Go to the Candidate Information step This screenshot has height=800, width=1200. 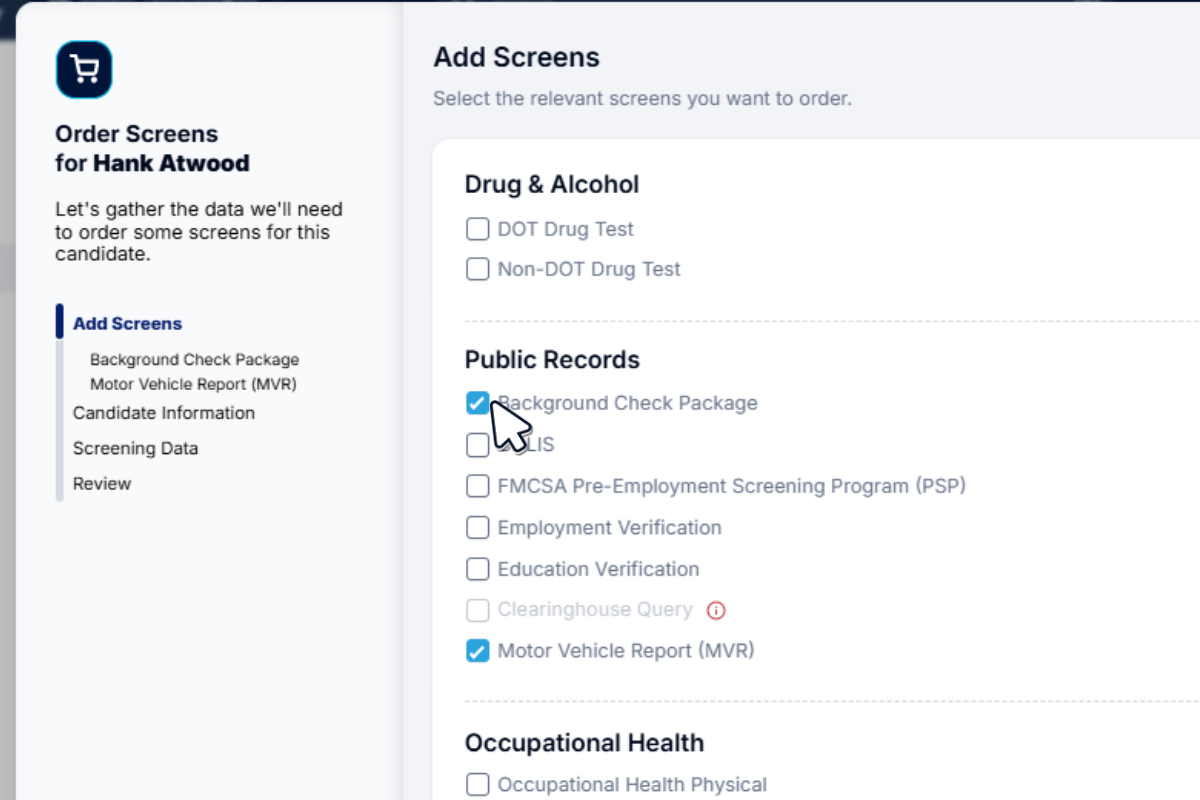164,413
